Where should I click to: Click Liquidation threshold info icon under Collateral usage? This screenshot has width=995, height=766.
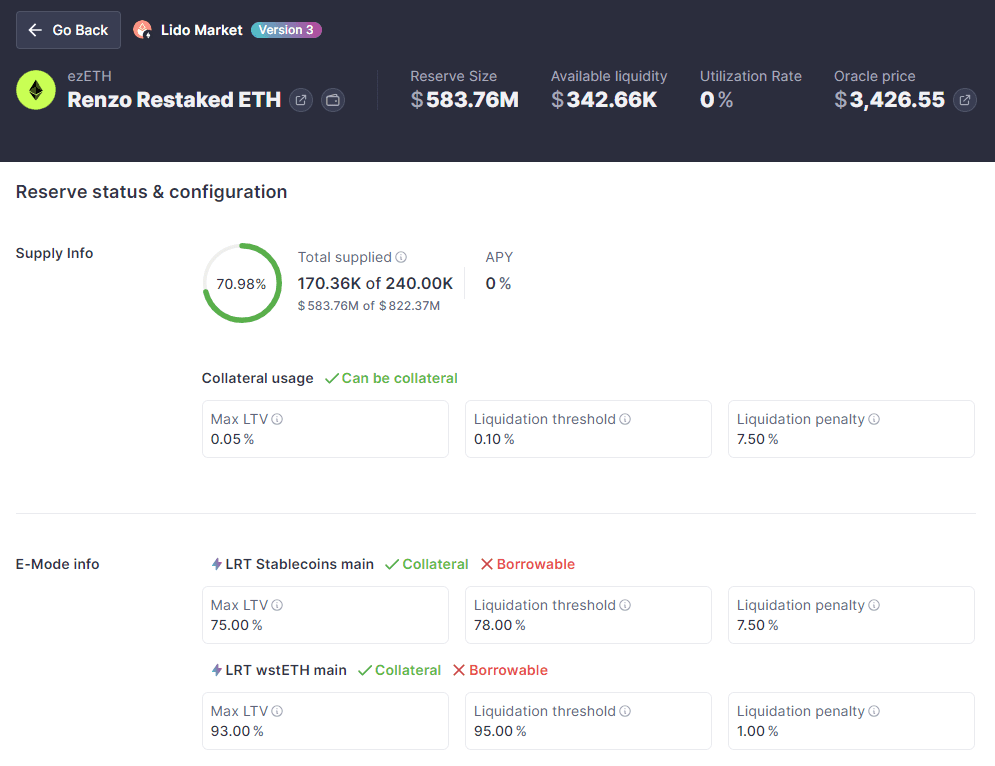[625, 419]
